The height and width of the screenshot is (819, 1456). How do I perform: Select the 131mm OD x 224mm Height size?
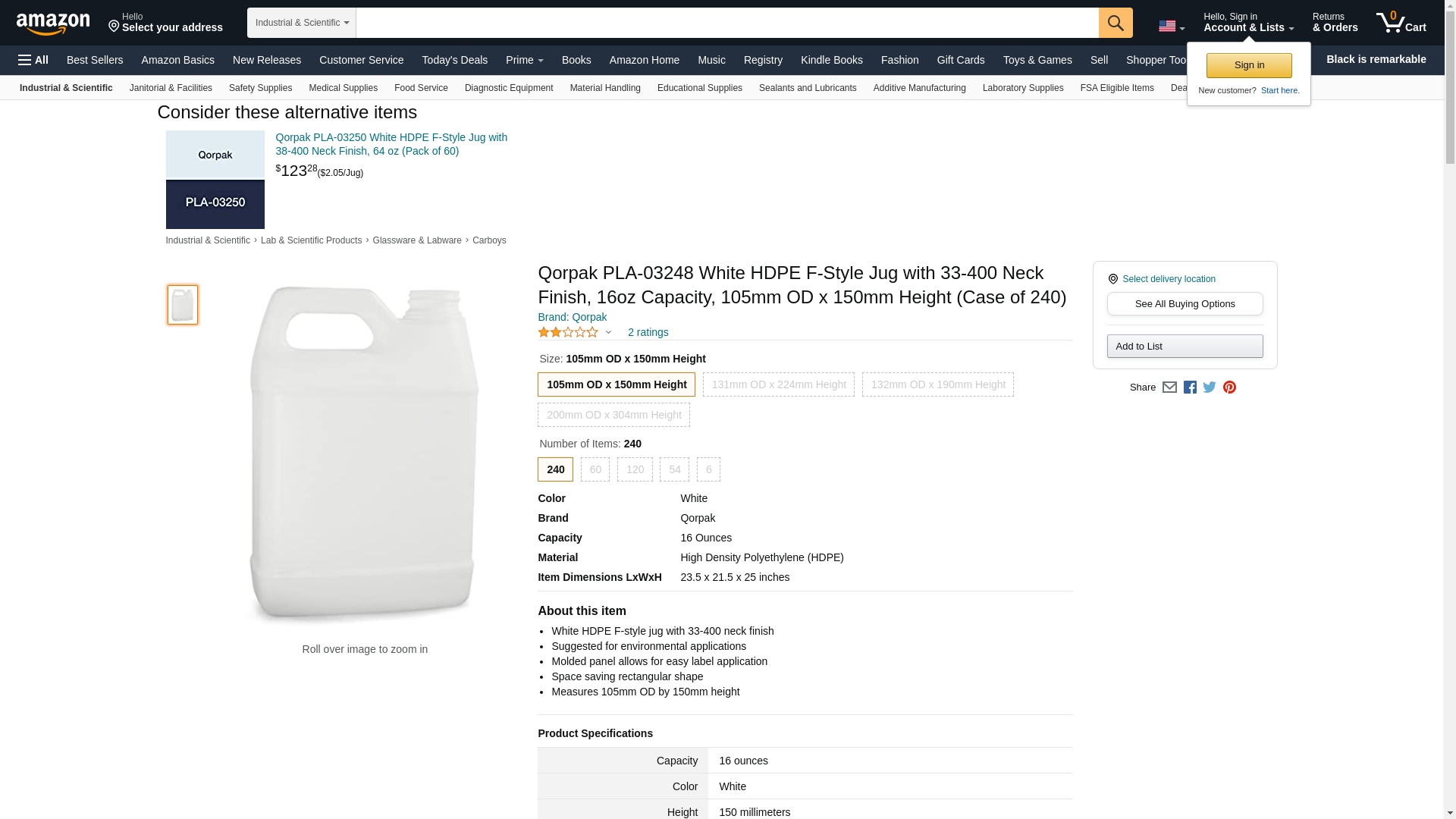click(x=778, y=384)
